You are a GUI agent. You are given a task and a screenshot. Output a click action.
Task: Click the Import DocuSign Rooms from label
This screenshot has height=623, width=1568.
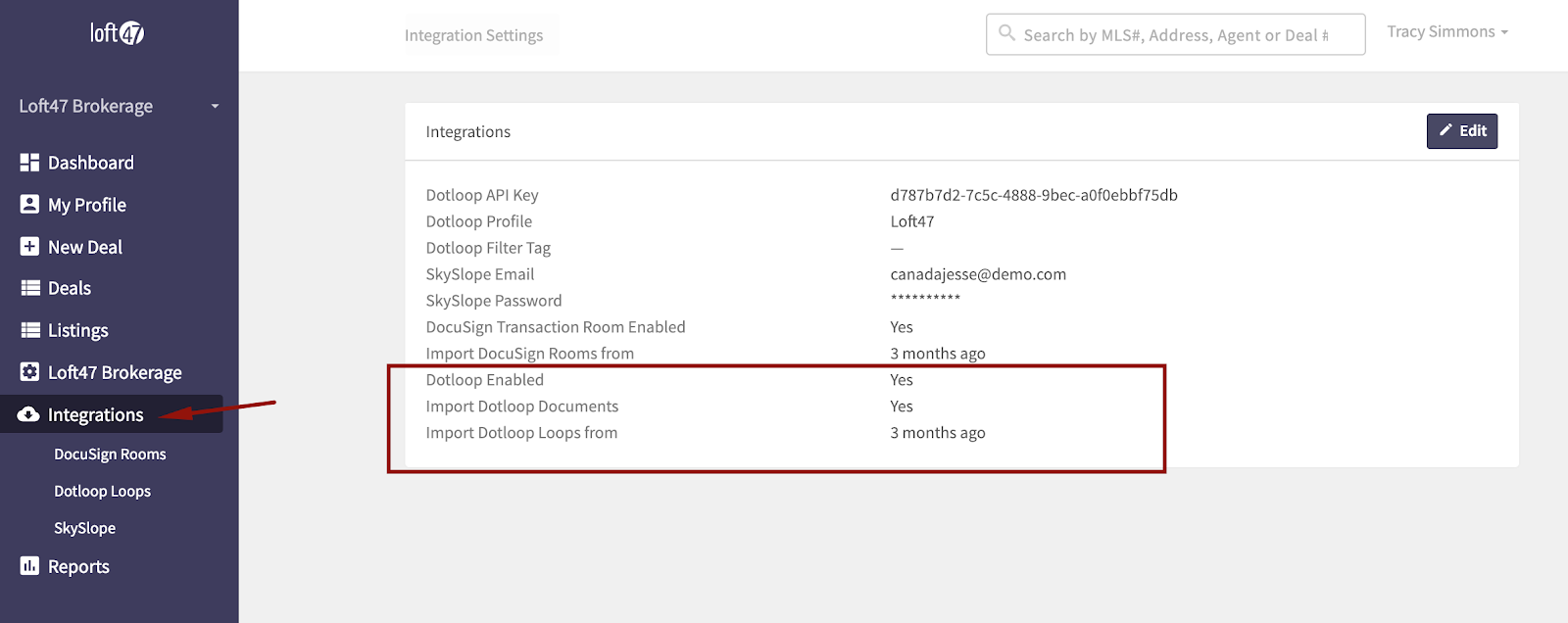coord(530,354)
